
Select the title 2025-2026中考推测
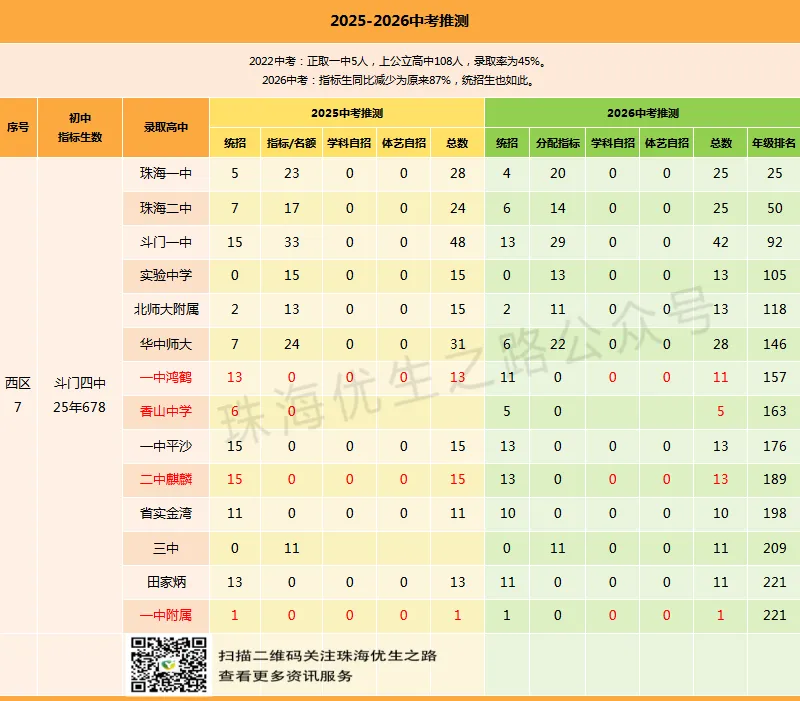(x=399, y=21)
